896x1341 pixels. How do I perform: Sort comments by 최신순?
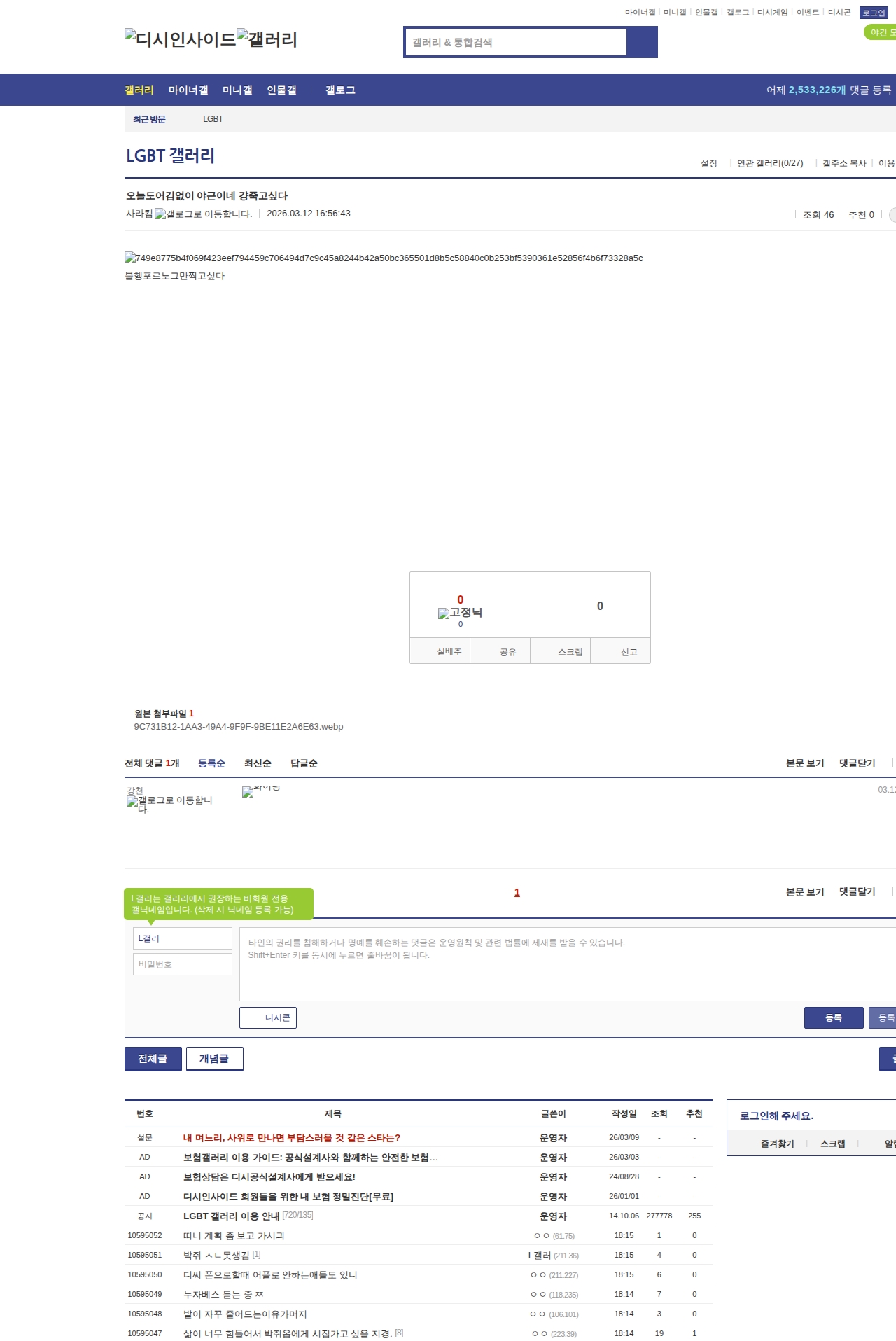tap(258, 763)
